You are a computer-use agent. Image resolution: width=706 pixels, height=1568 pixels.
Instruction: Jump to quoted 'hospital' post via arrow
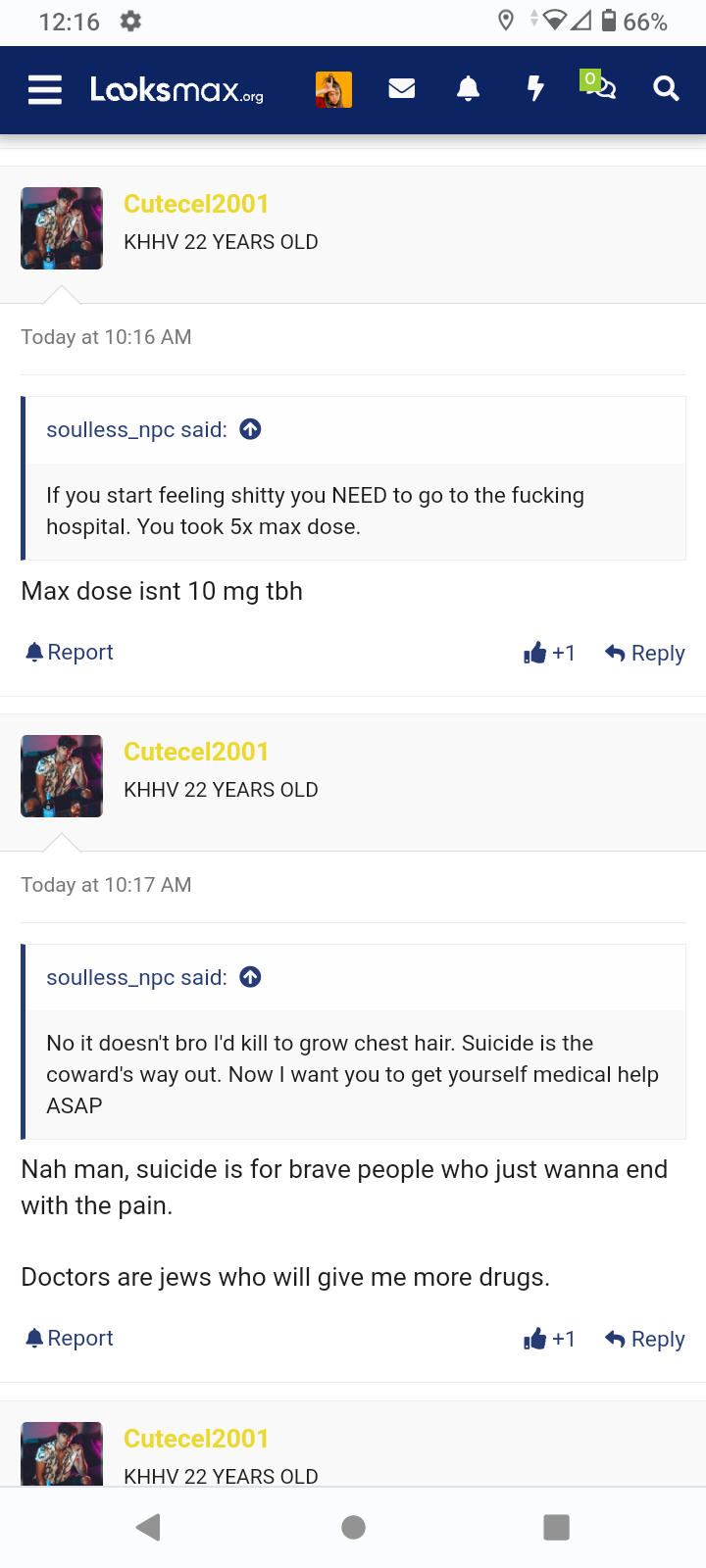click(x=251, y=429)
